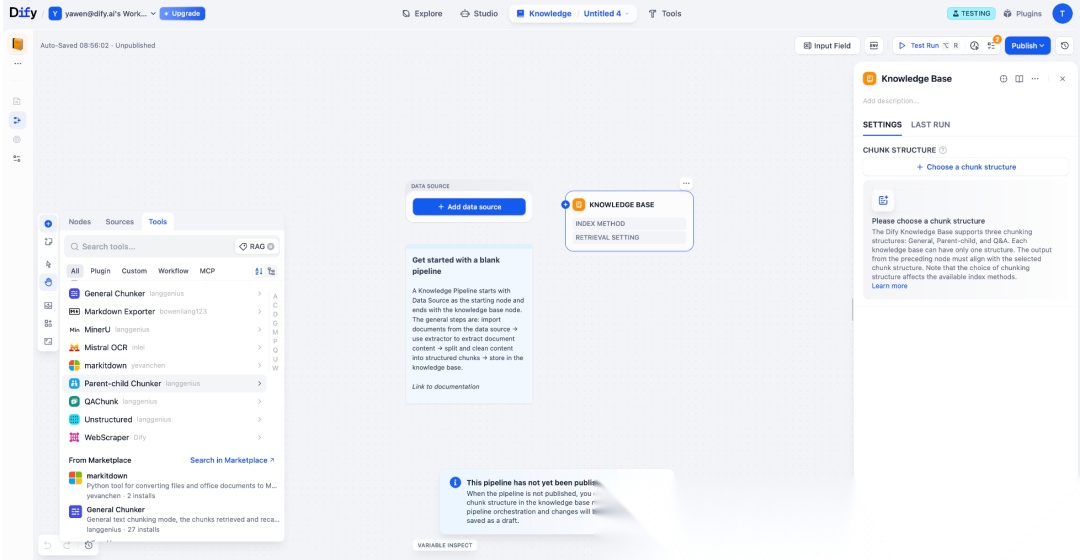1080x560 pixels.
Task: Open the LAST RUN tab
Action: pyautogui.click(x=930, y=125)
